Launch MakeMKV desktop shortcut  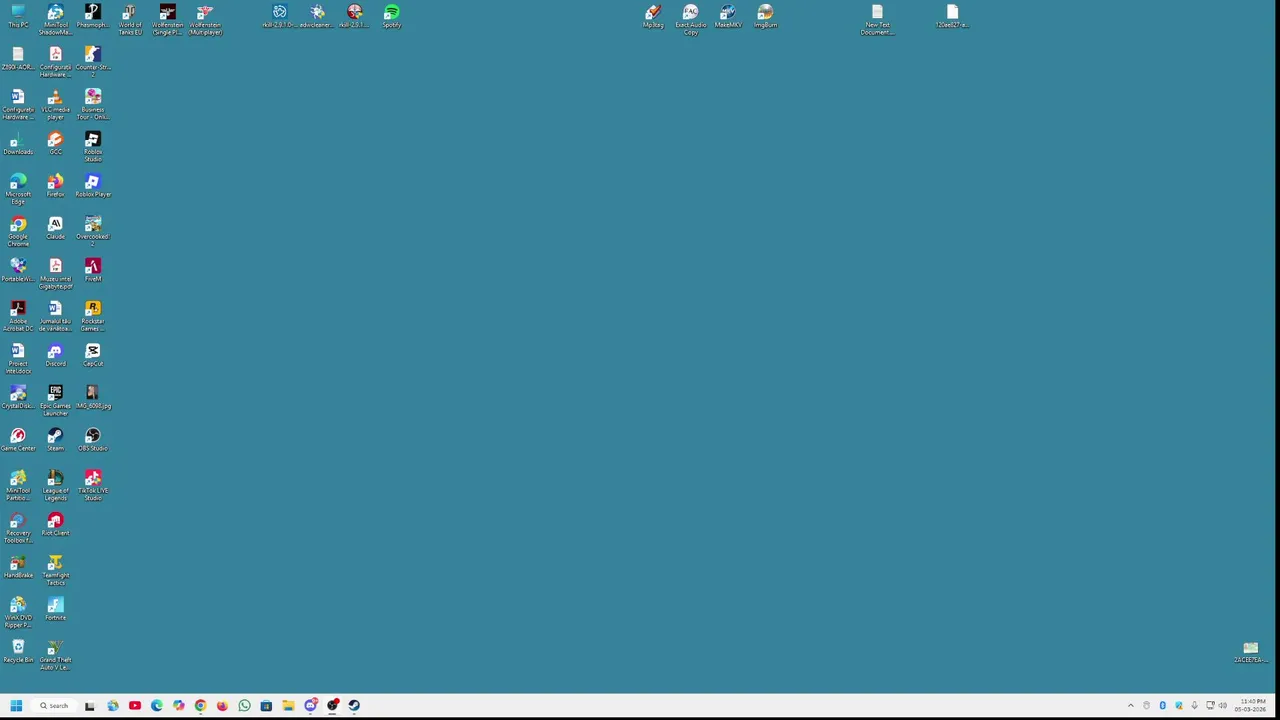728,17
